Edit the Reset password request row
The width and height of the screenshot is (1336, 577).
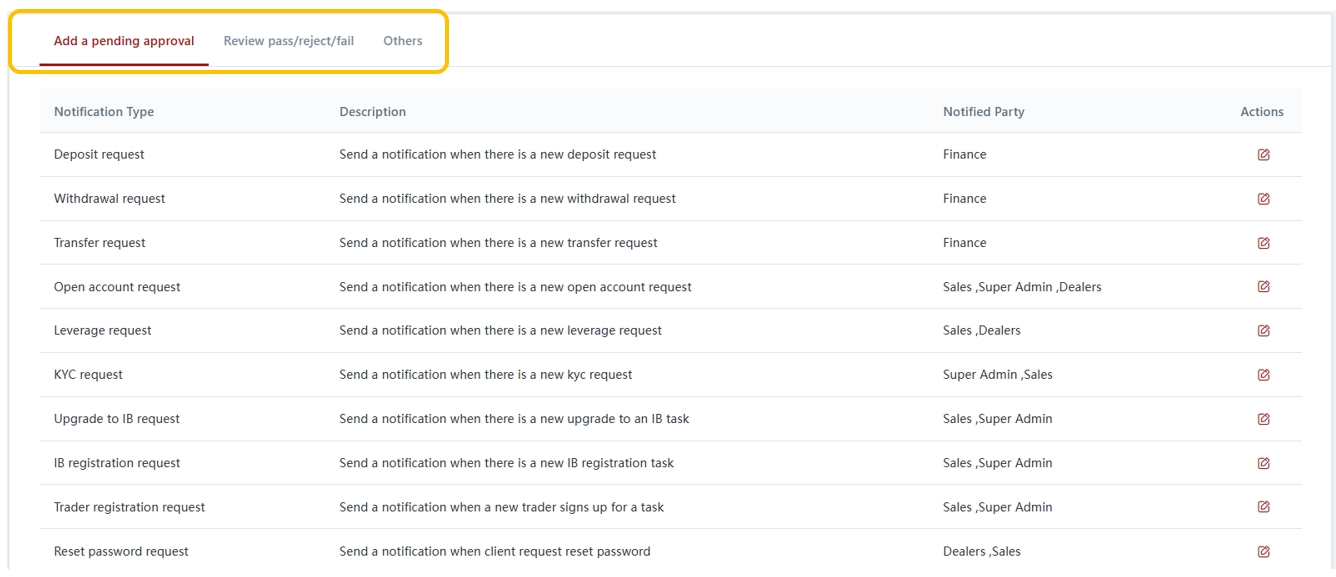click(x=1263, y=551)
